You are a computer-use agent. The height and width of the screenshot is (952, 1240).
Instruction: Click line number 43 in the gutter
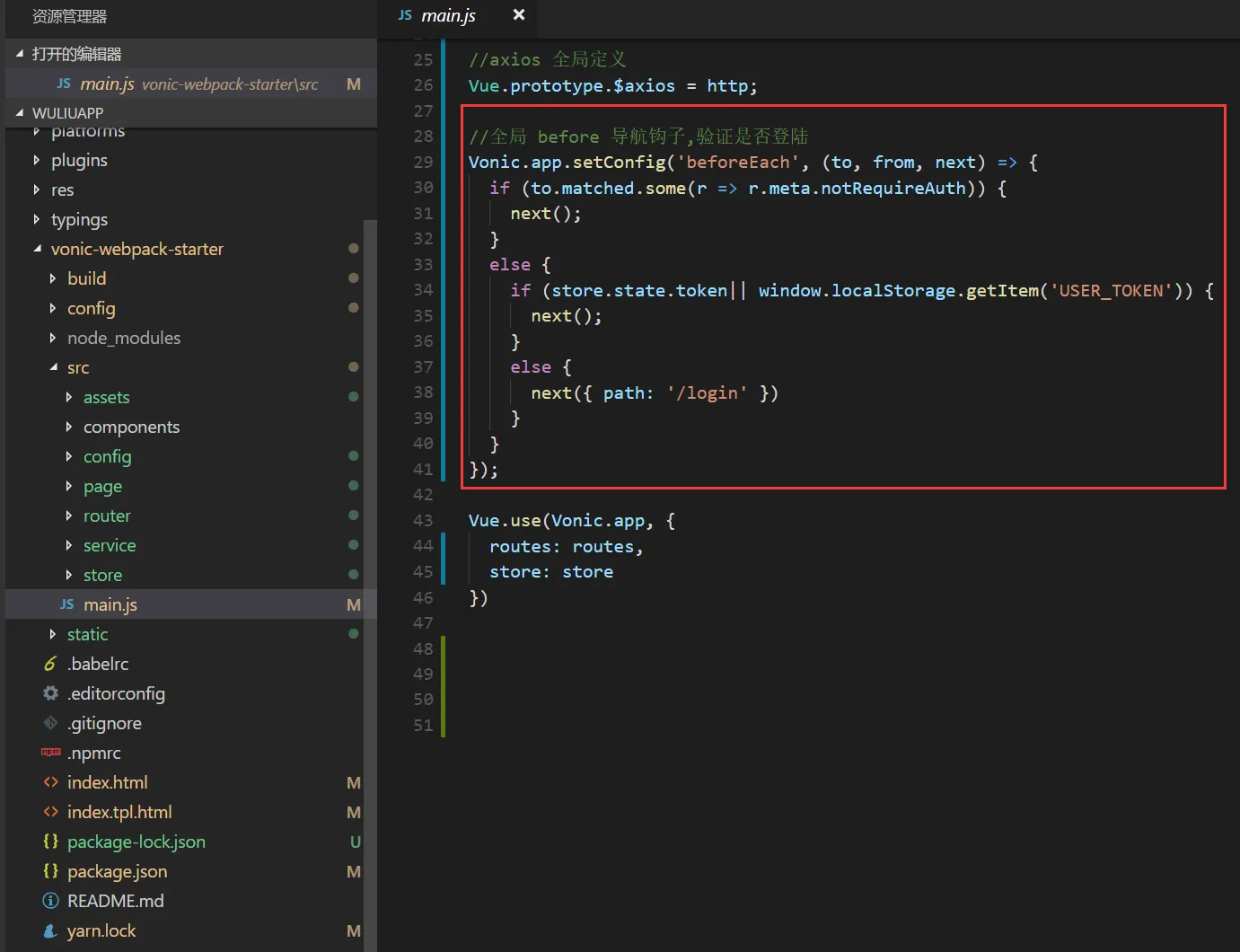(423, 520)
